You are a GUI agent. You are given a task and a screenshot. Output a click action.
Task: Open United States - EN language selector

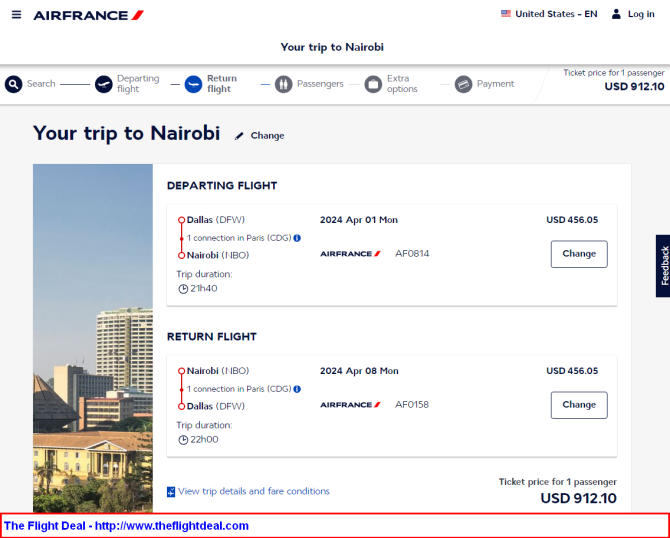click(548, 14)
